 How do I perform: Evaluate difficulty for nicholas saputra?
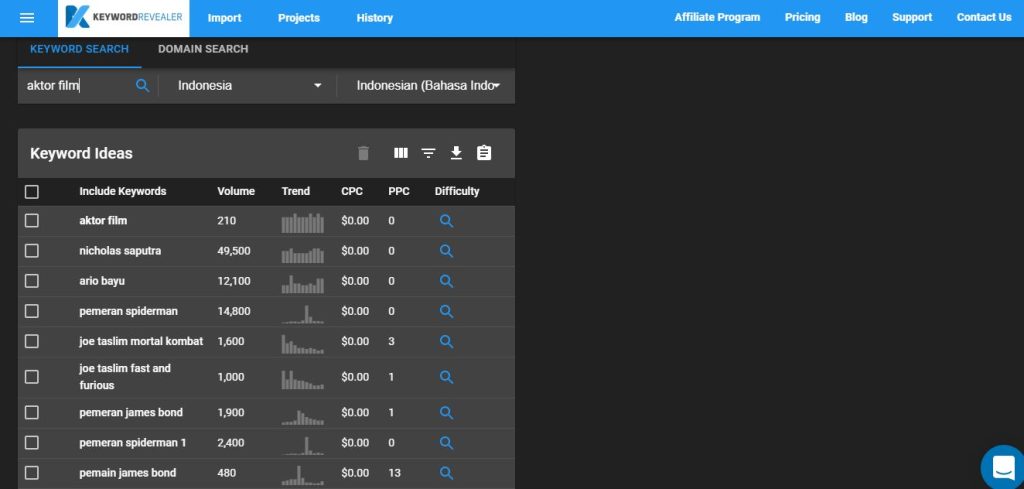click(x=447, y=251)
